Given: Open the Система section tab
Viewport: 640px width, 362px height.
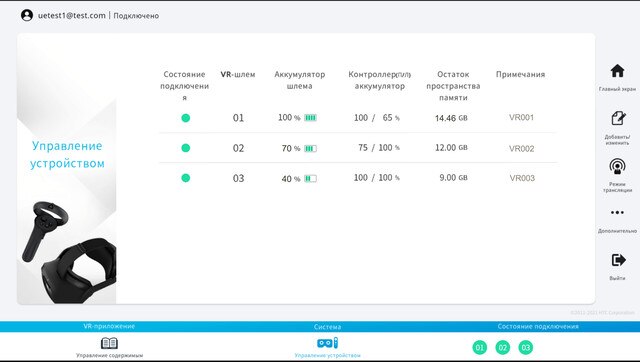Looking at the screenshot, I should [327, 327].
